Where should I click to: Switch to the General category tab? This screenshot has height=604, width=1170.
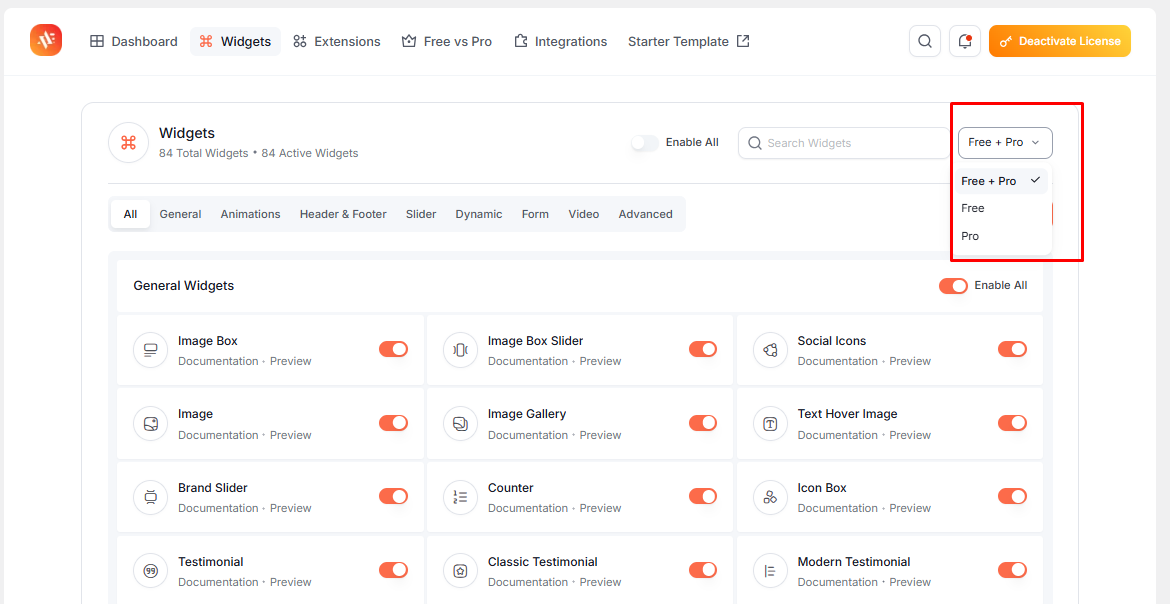point(181,214)
